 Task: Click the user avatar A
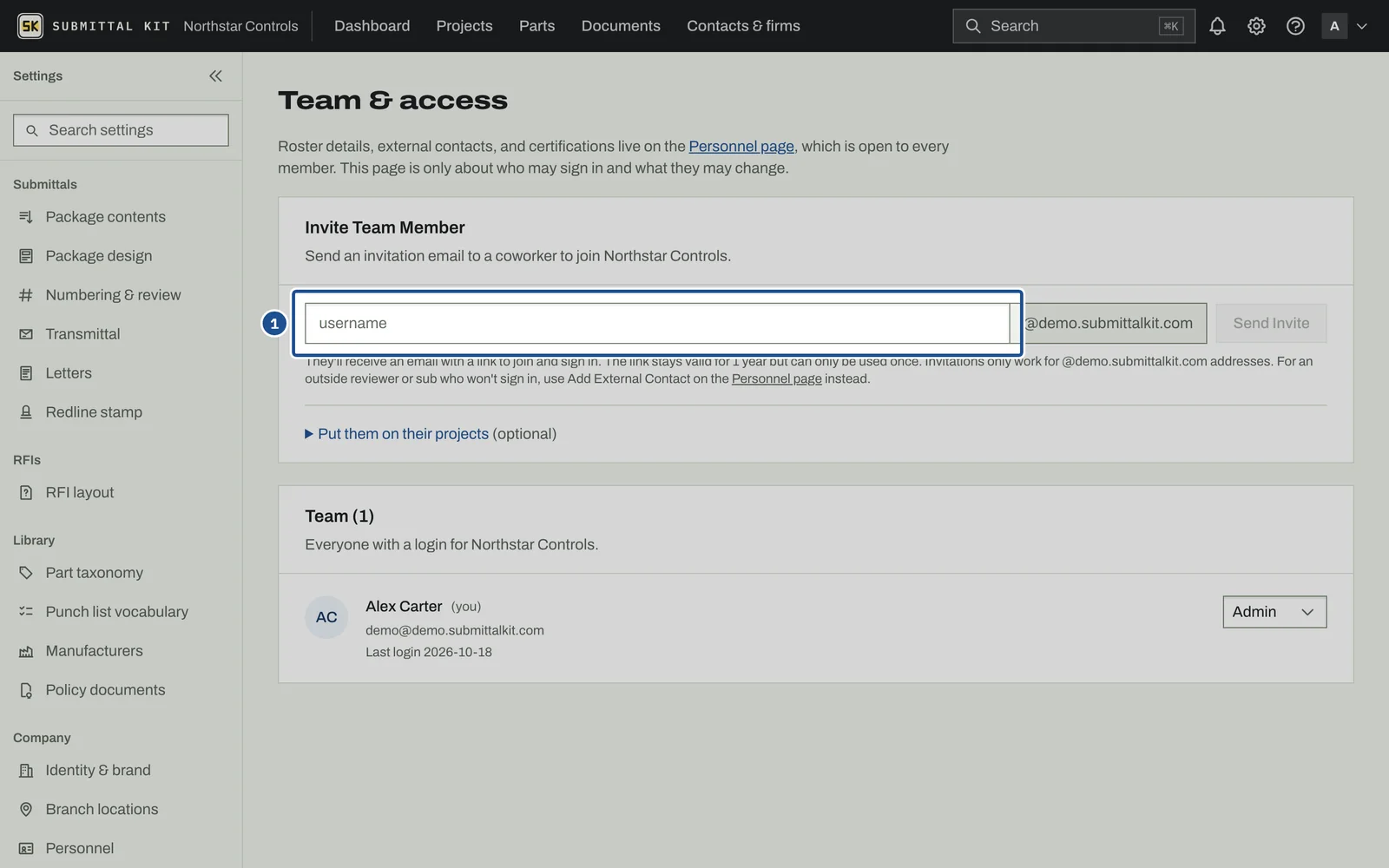pos(1334,26)
